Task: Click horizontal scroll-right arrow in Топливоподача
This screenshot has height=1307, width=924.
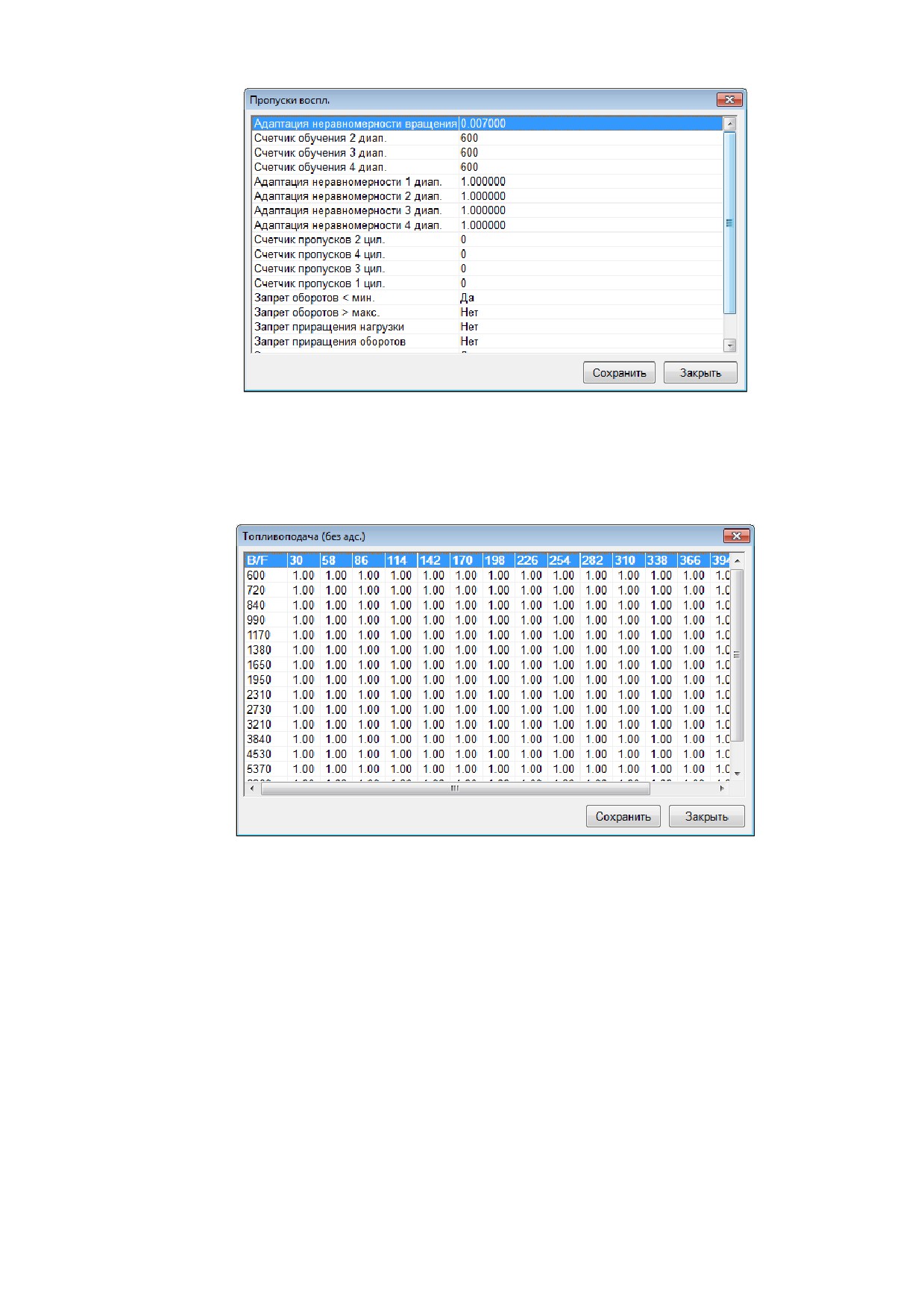Action: pos(722,789)
